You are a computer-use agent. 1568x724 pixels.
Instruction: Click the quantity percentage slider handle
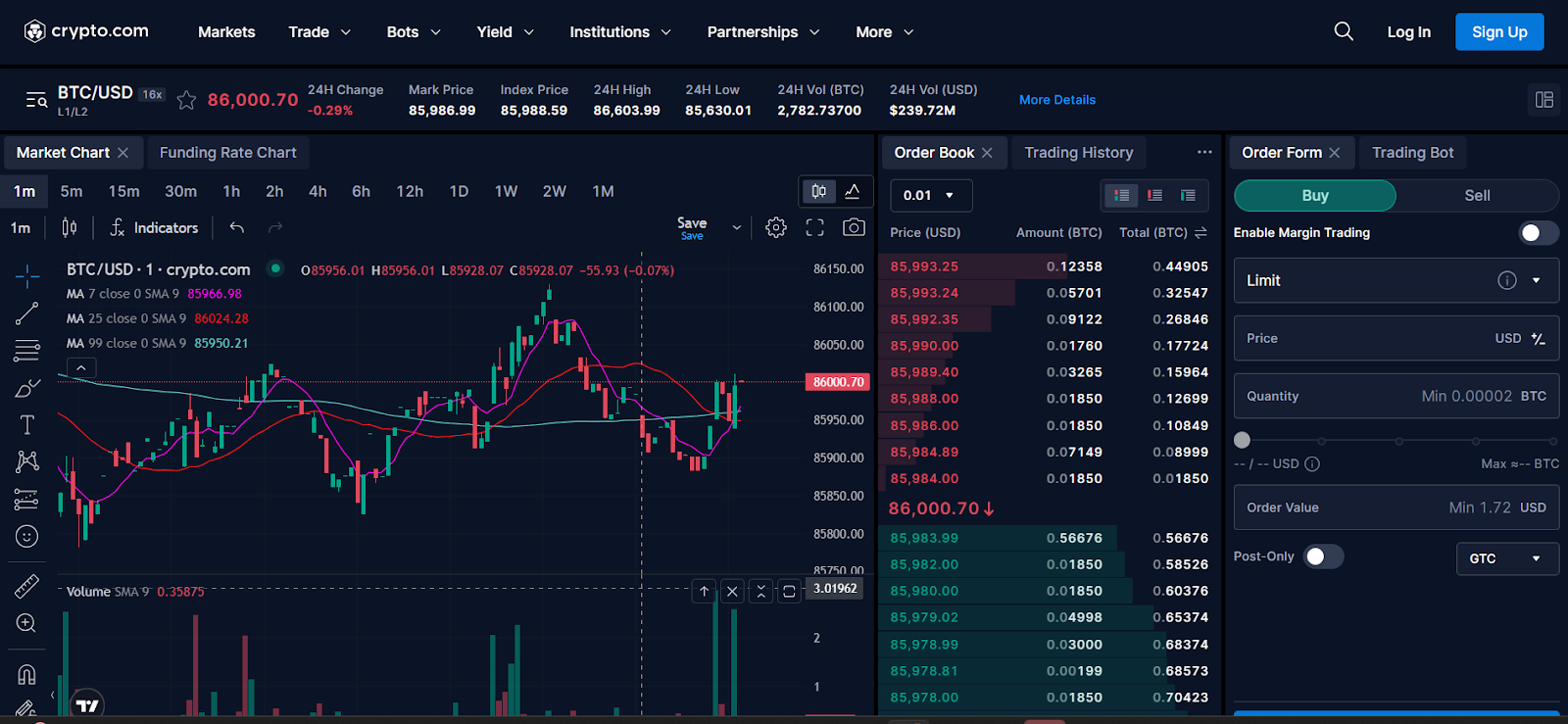(1243, 440)
